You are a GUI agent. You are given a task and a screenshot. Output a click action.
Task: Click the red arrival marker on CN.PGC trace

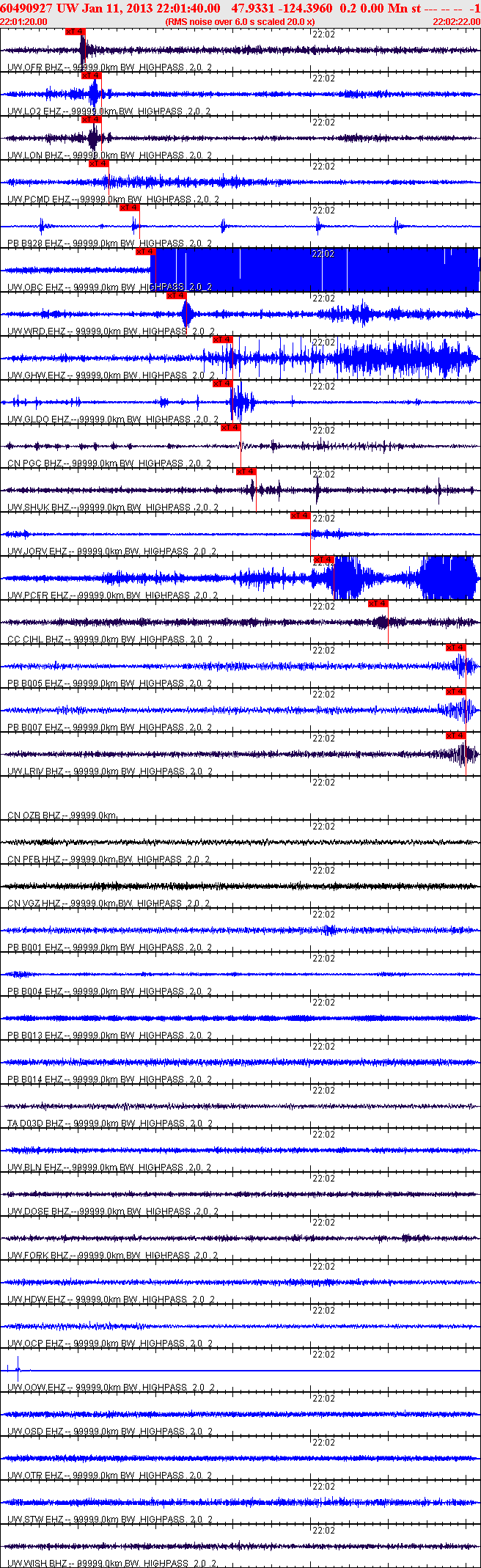click(231, 428)
